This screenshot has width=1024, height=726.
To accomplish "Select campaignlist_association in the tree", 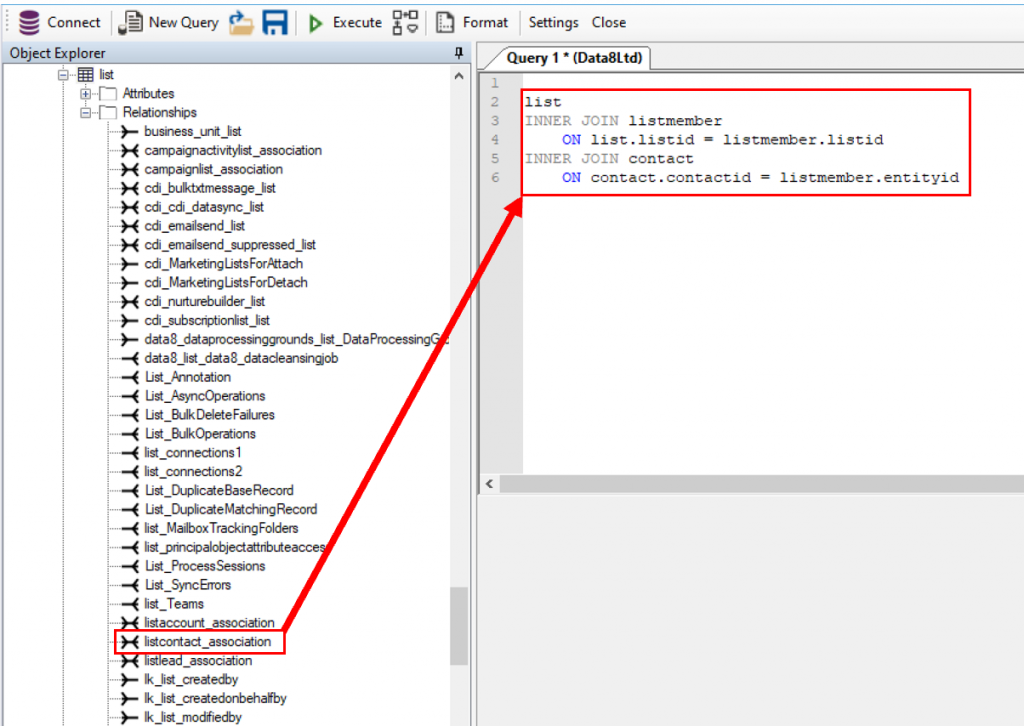I will (213, 170).
